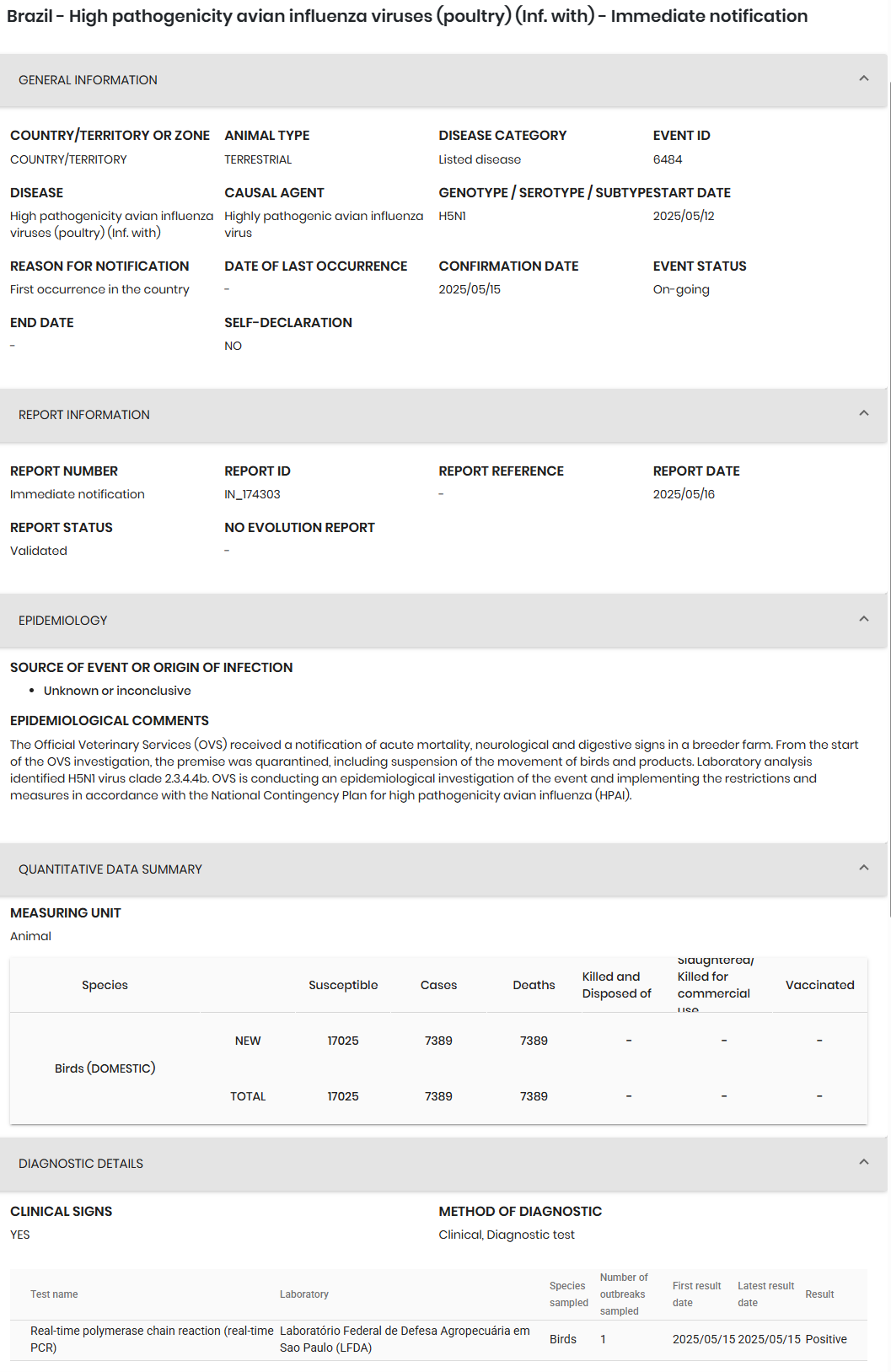Click the General Information header bar
Viewport: 891px width, 1372px height.
[x=443, y=80]
